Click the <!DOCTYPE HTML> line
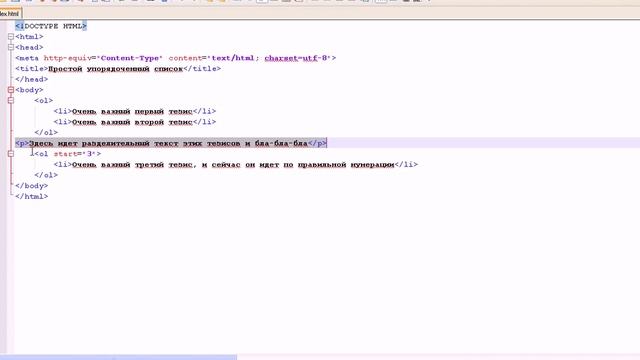This screenshot has width=640, height=360. [x=51, y=26]
